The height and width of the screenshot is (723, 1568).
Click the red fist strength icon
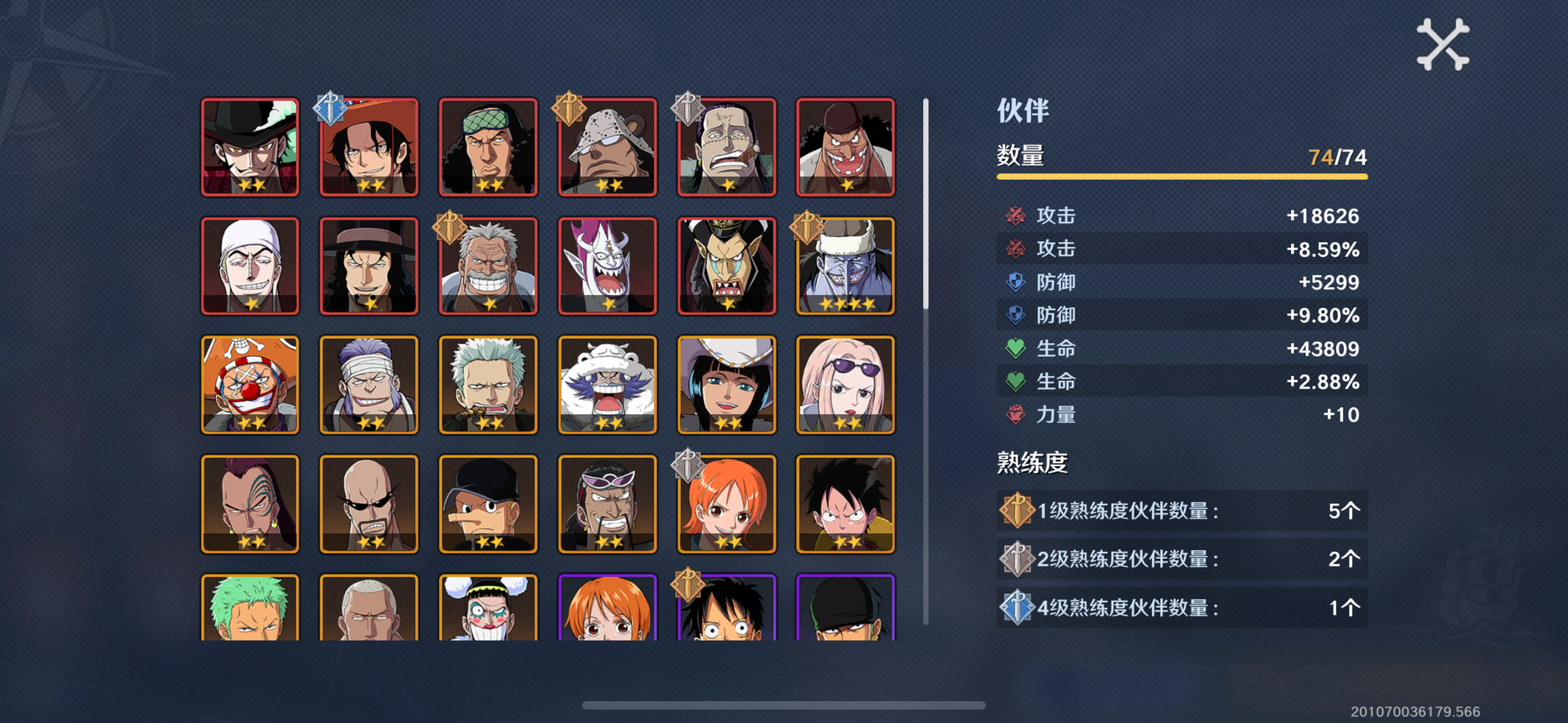(1014, 414)
